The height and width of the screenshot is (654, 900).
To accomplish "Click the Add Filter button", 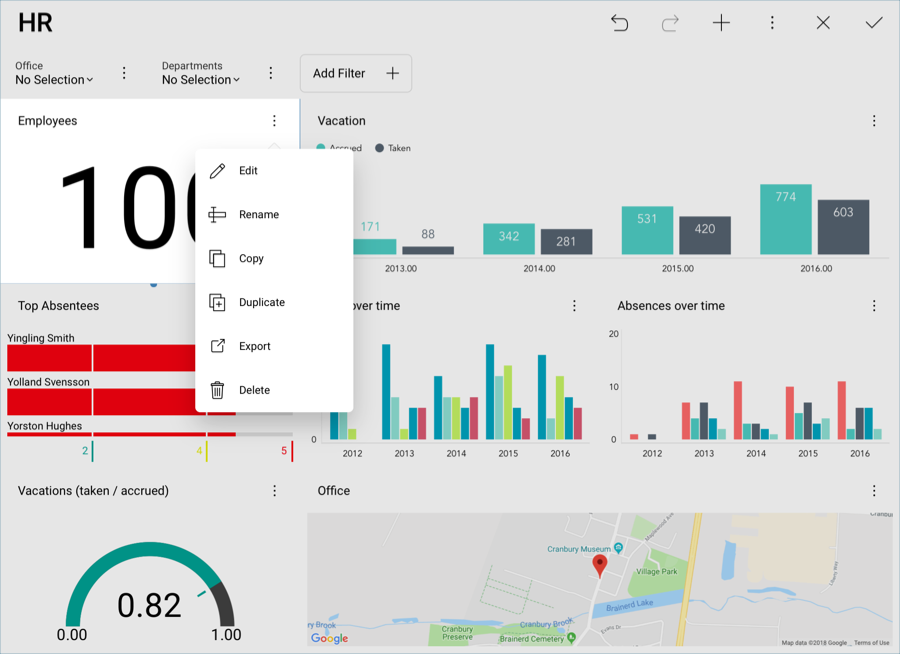I will pos(356,73).
